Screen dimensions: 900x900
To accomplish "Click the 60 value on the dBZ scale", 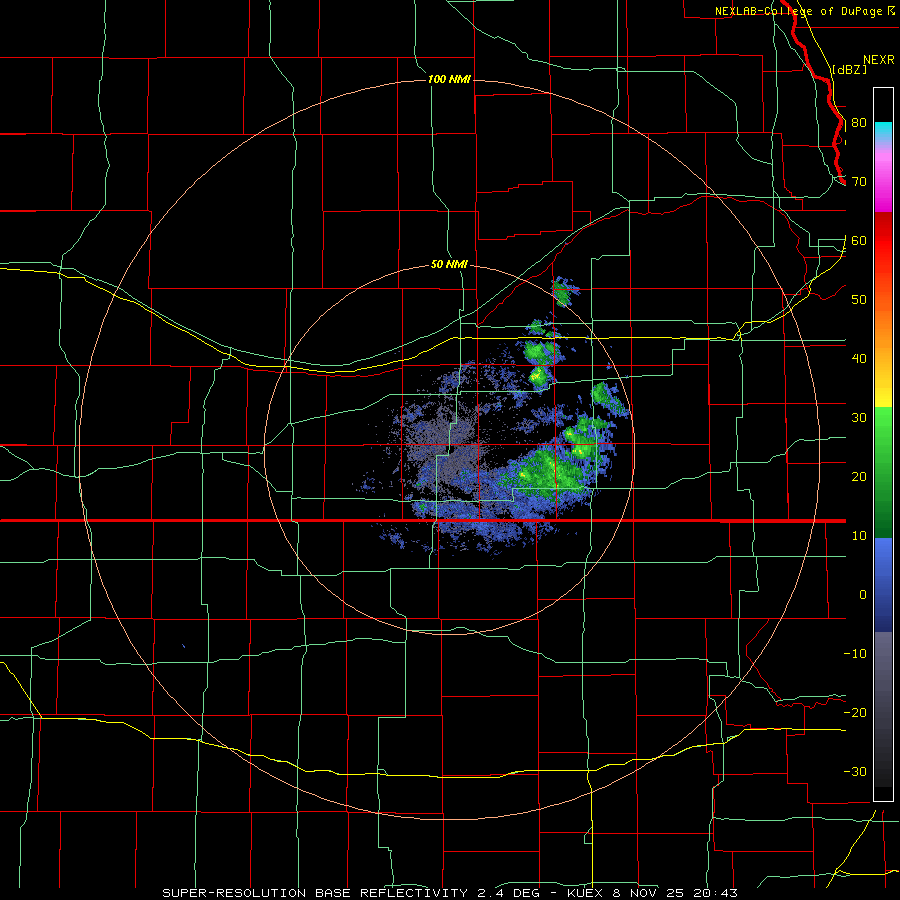I will (x=859, y=241).
